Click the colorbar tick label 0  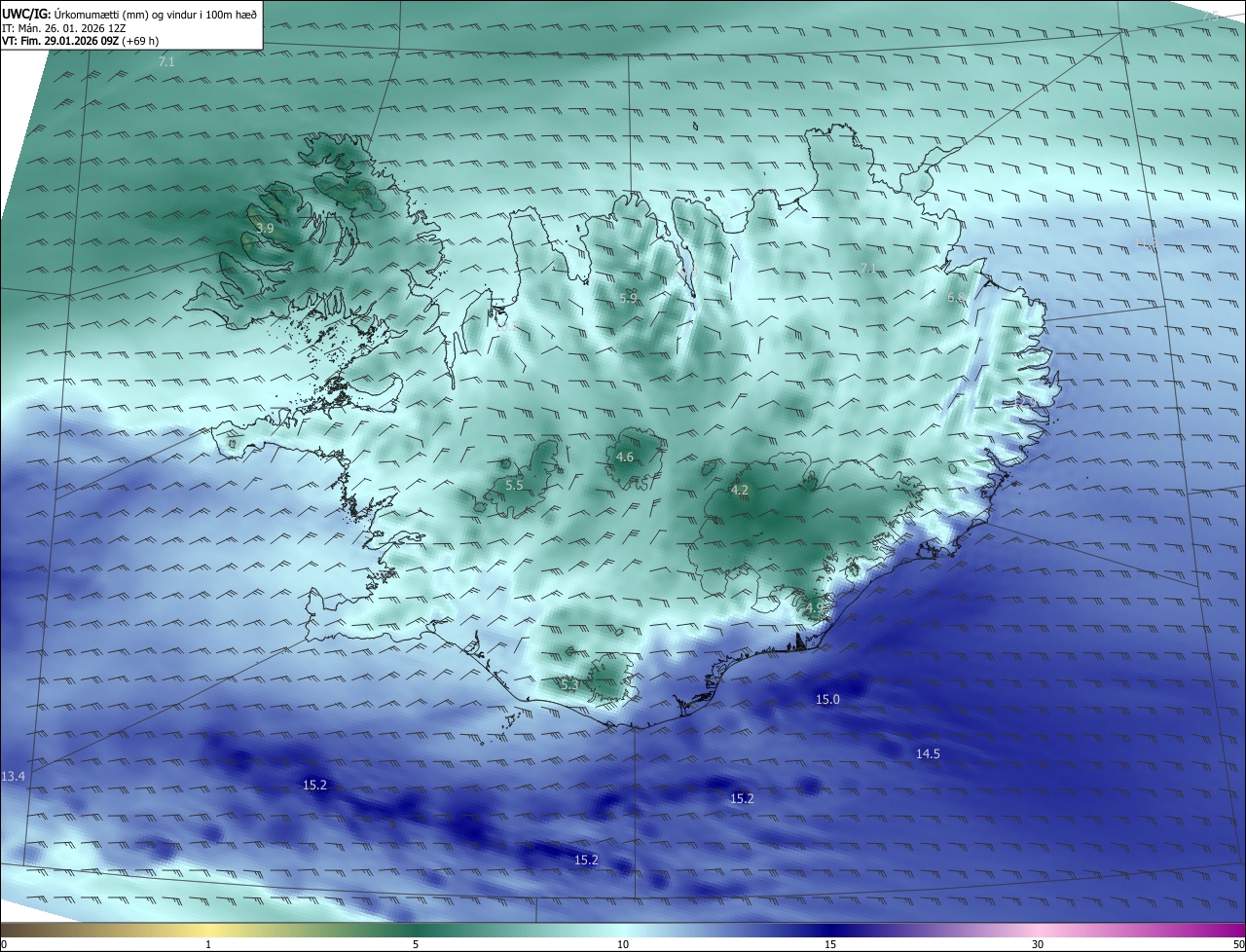4,945
